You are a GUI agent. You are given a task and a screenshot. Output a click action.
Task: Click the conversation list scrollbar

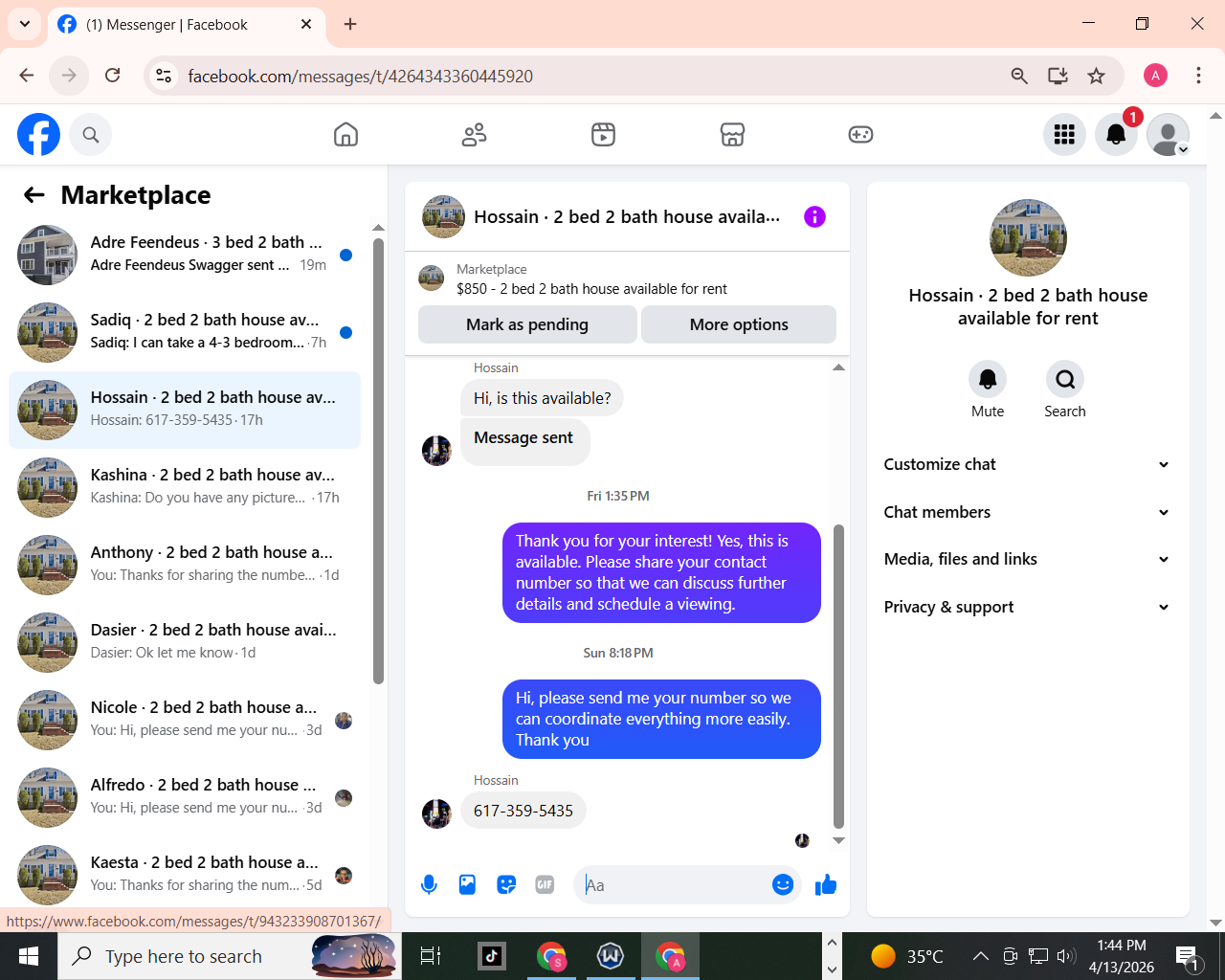tap(378, 459)
